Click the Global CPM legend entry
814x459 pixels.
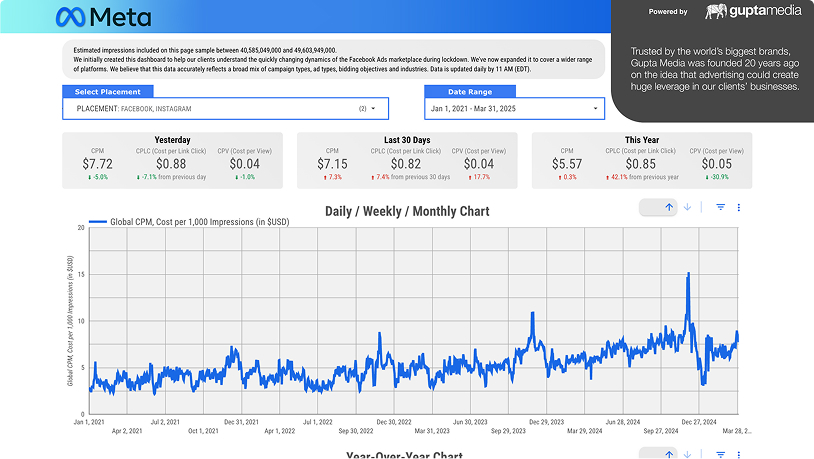tap(189, 222)
